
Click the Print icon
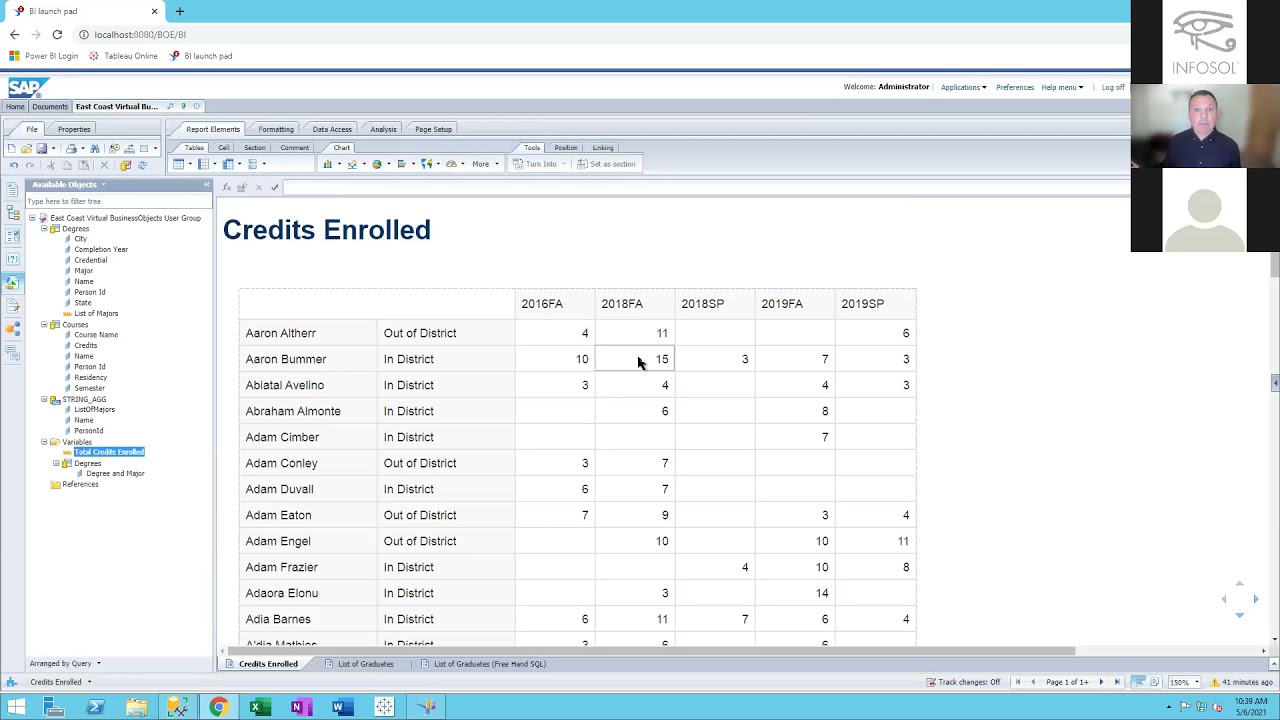click(x=71, y=148)
